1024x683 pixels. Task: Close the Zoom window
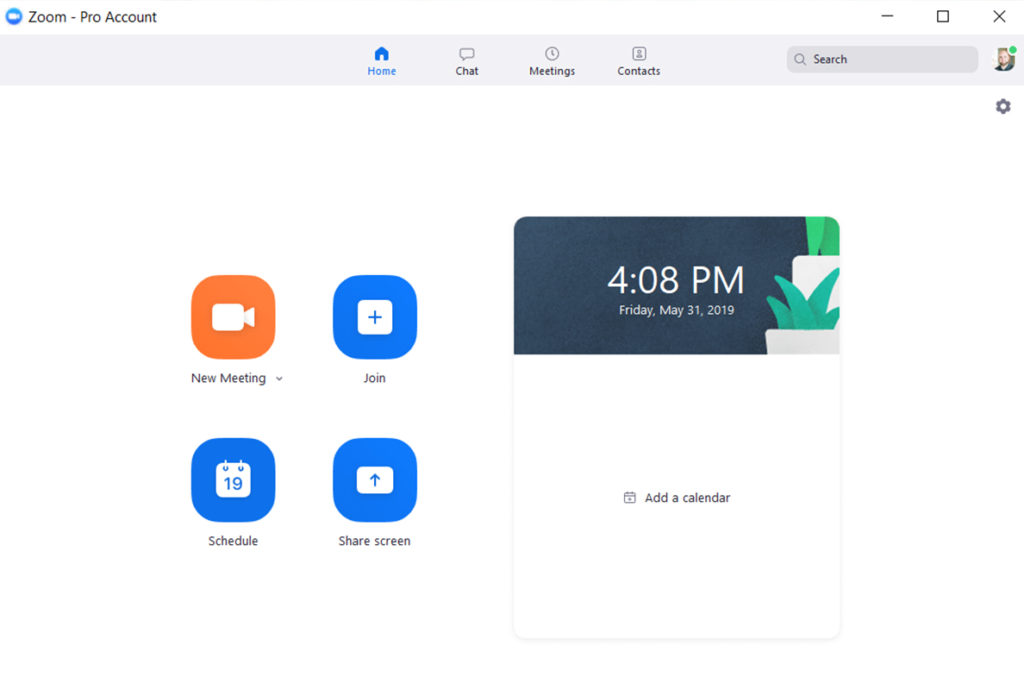click(999, 16)
